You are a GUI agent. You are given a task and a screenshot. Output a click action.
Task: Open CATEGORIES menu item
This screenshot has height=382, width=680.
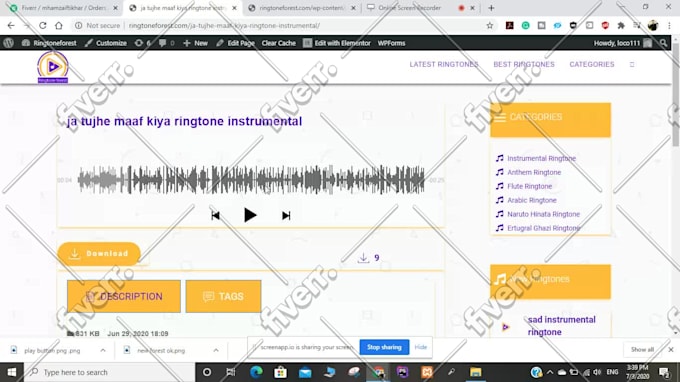pyautogui.click(x=592, y=64)
